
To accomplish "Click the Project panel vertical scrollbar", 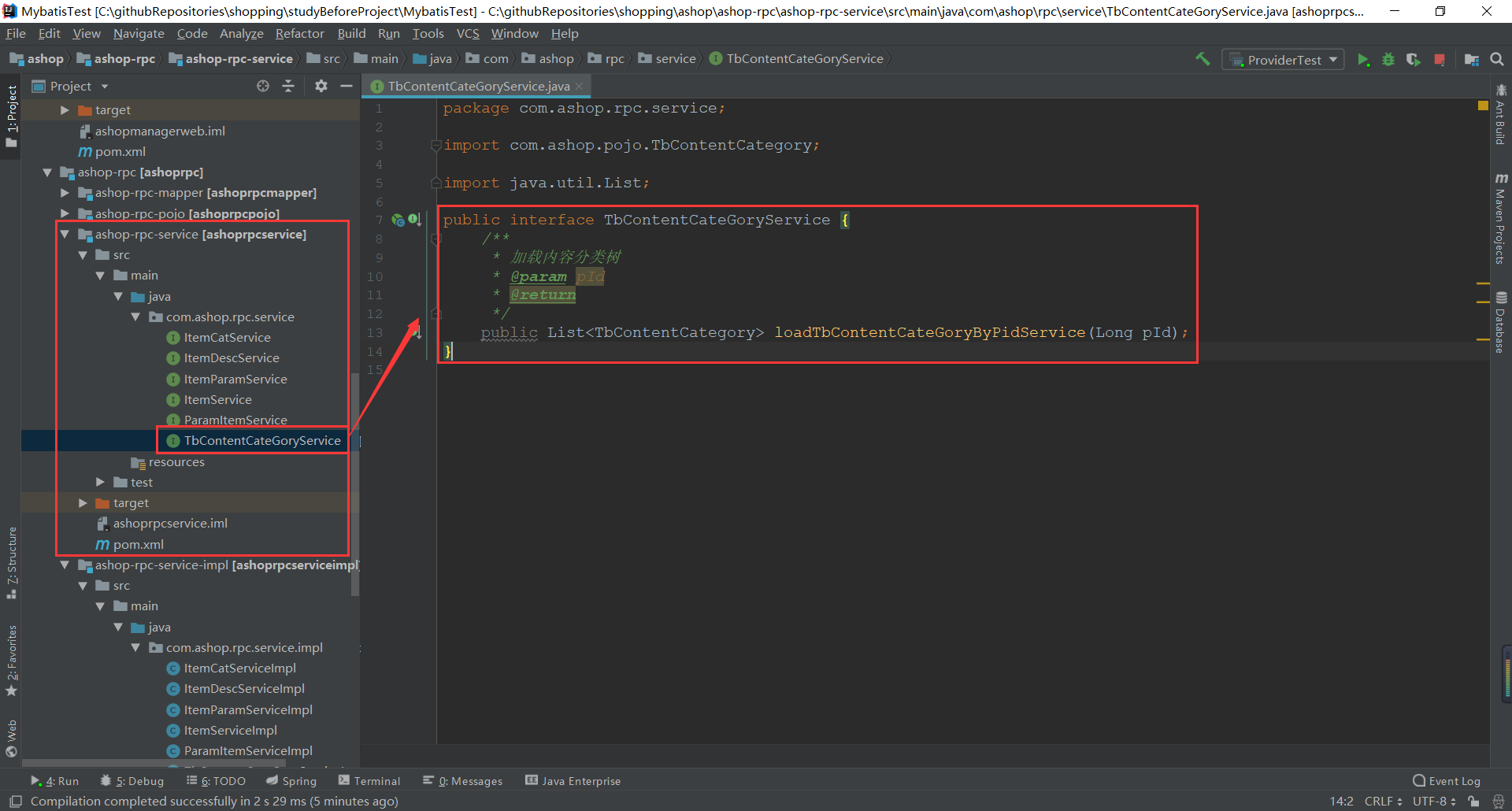I will (x=355, y=486).
